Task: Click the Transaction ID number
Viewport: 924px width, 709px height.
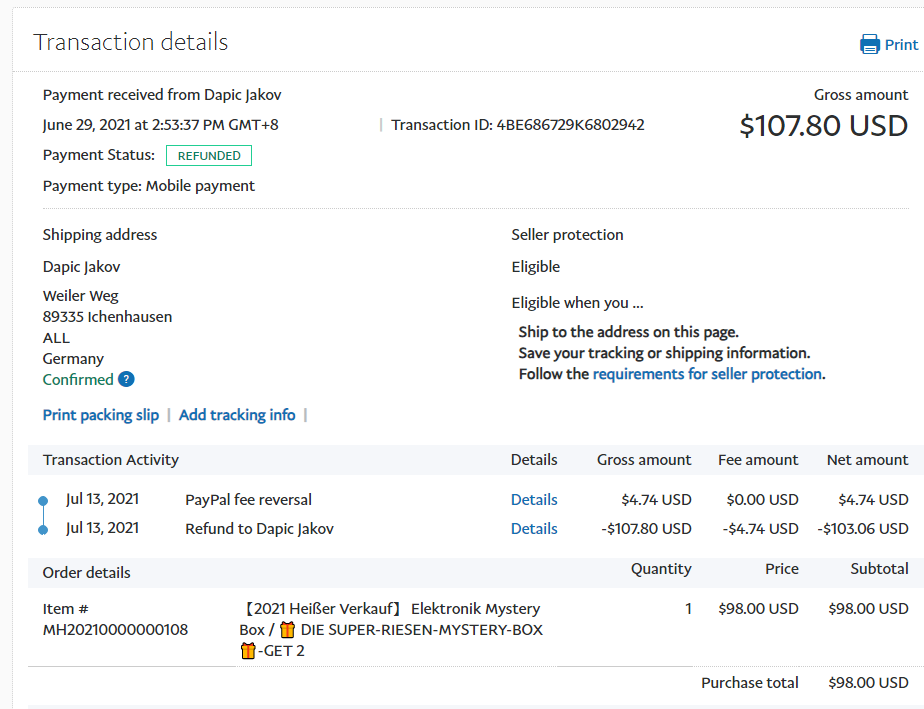Action: pos(570,125)
